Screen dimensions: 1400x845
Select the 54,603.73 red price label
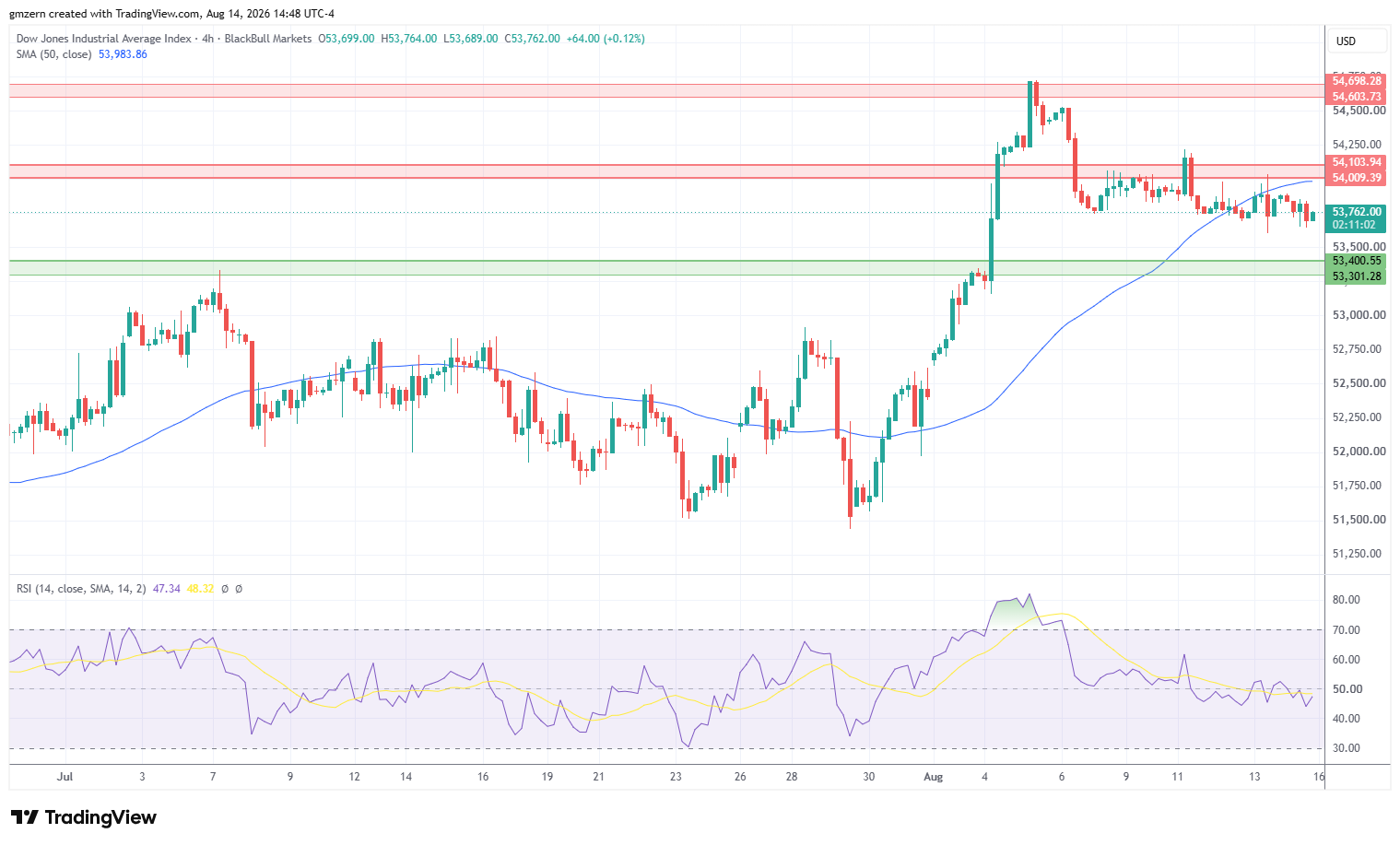tap(1357, 97)
